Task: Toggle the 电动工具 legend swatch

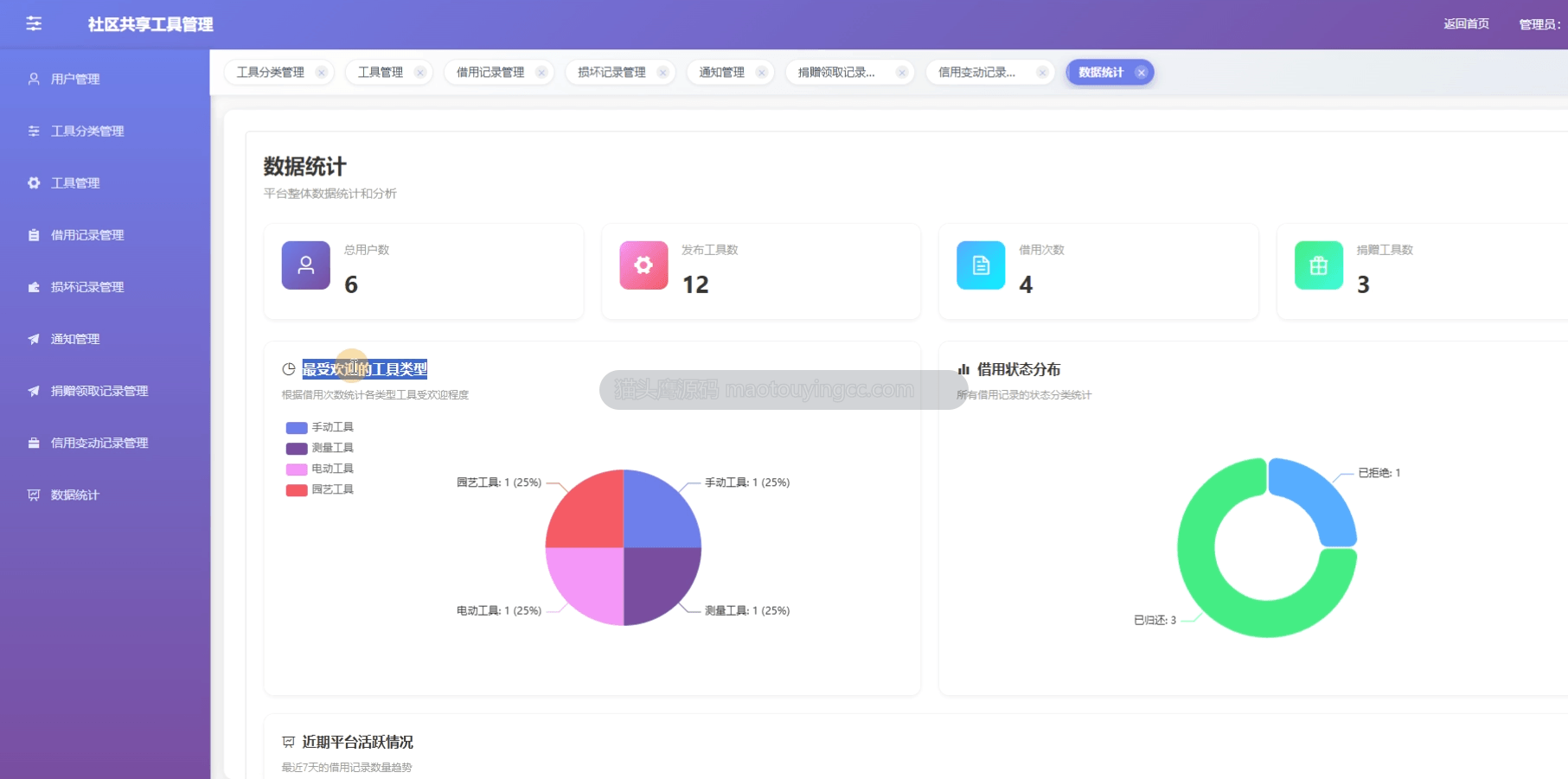Action: (297, 469)
